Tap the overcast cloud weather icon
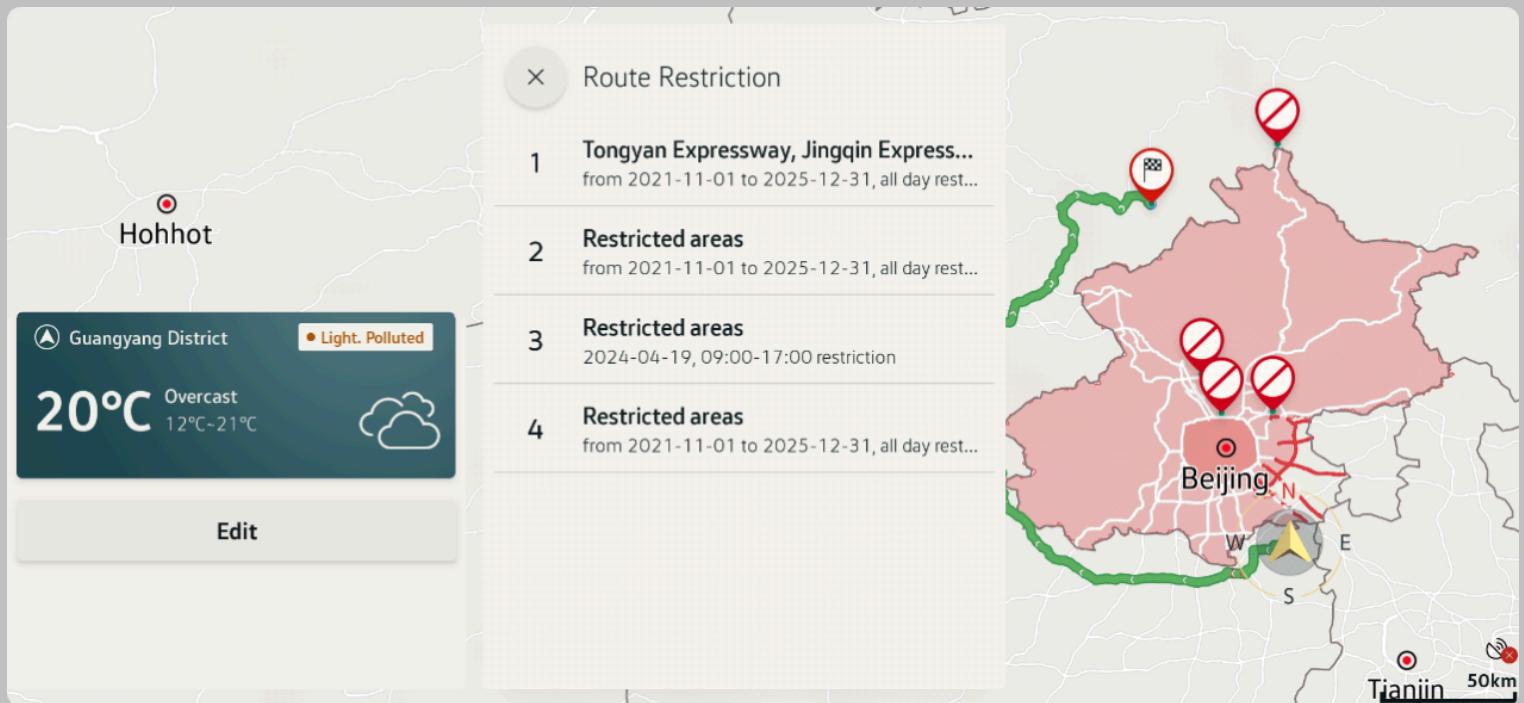The height and width of the screenshot is (703, 1524). coord(400,421)
